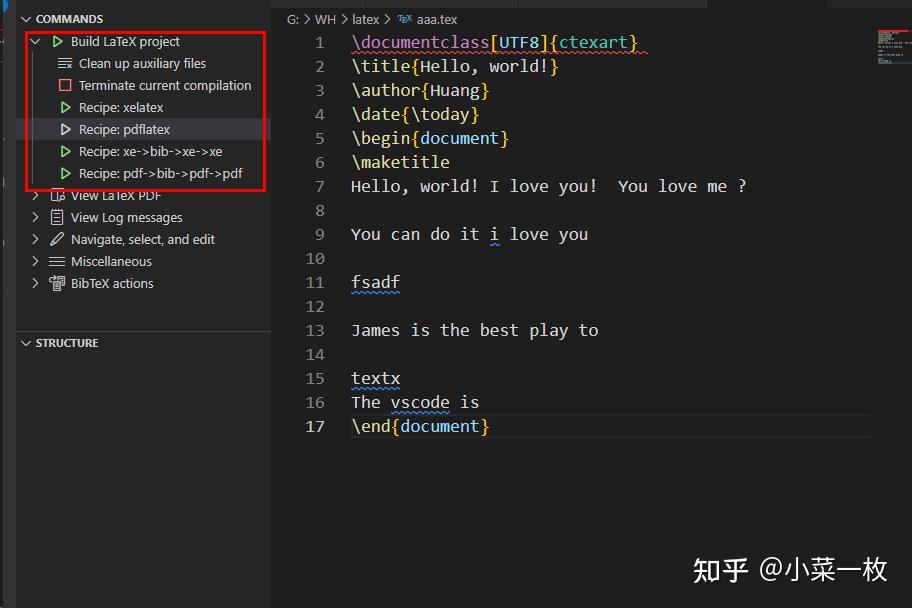The height and width of the screenshot is (608, 912).
Task: Run the Build LaTeX project play icon
Action: pos(59,41)
